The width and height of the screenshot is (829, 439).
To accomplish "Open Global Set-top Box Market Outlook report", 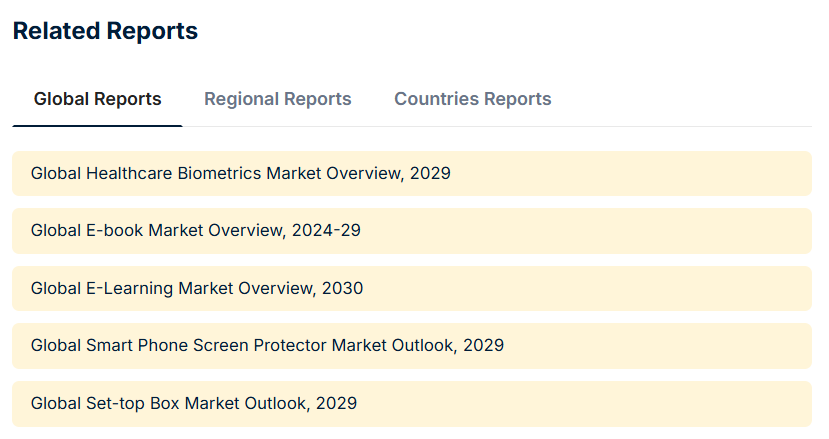I will 193,403.
